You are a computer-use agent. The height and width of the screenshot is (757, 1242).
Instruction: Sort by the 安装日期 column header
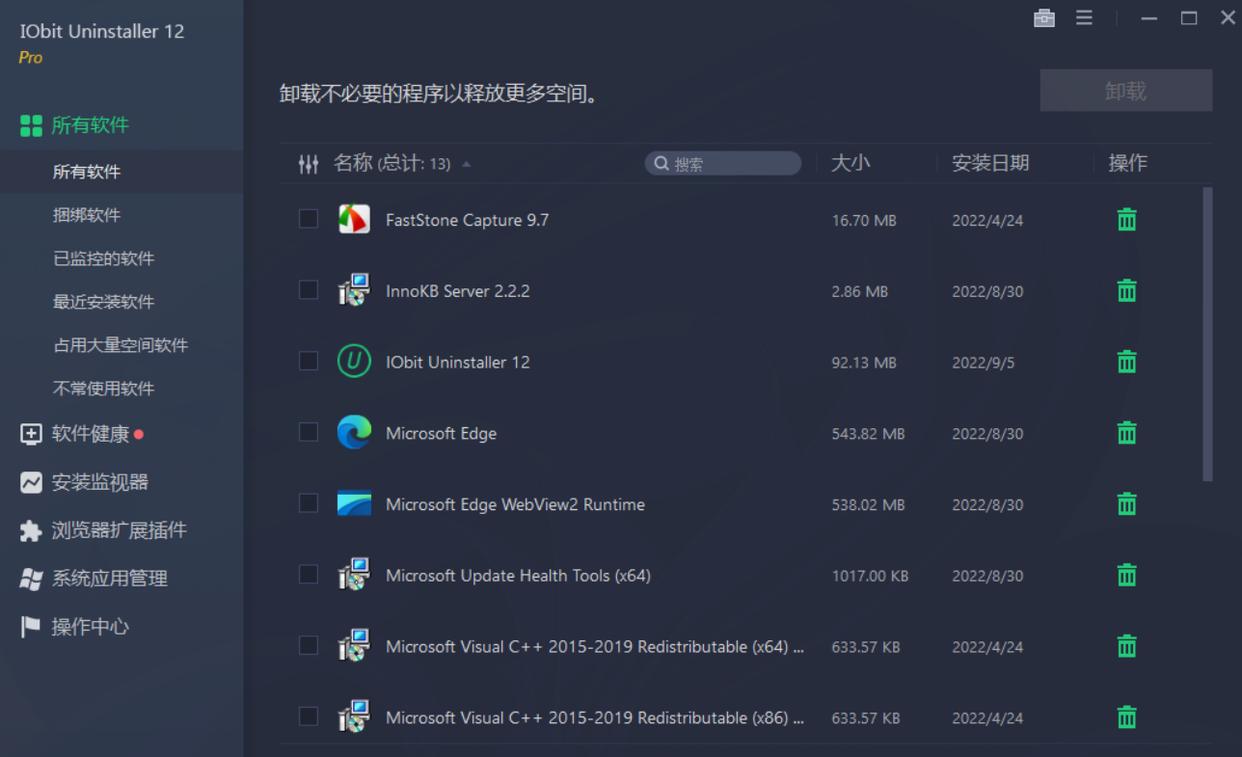click(x=990, y=163)
